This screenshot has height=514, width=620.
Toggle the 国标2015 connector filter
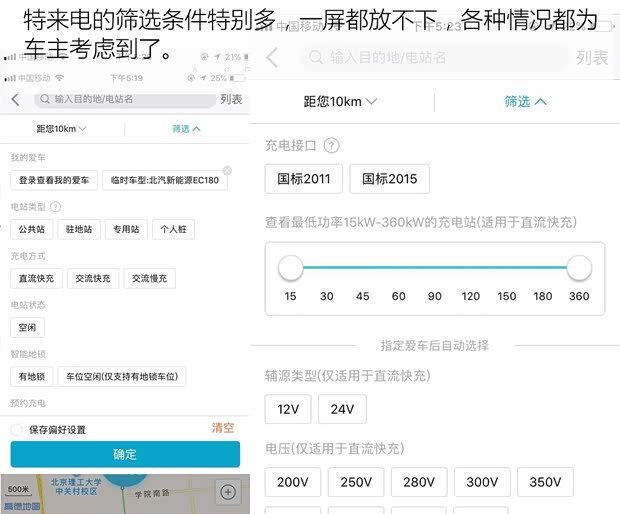(x=390, y=179)
